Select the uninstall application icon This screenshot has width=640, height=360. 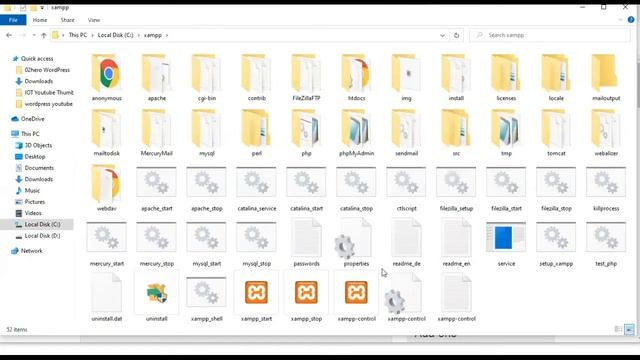[x=157, y=293]
